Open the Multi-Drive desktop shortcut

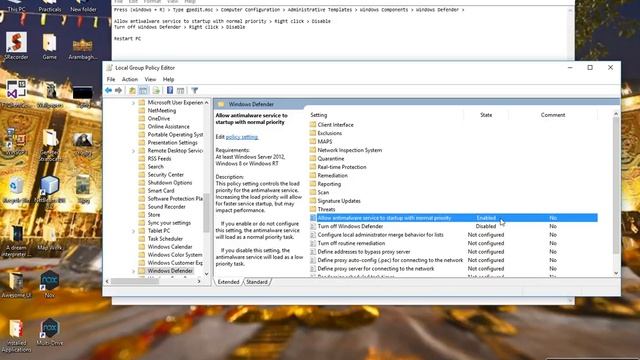click(x=49, y=332)
